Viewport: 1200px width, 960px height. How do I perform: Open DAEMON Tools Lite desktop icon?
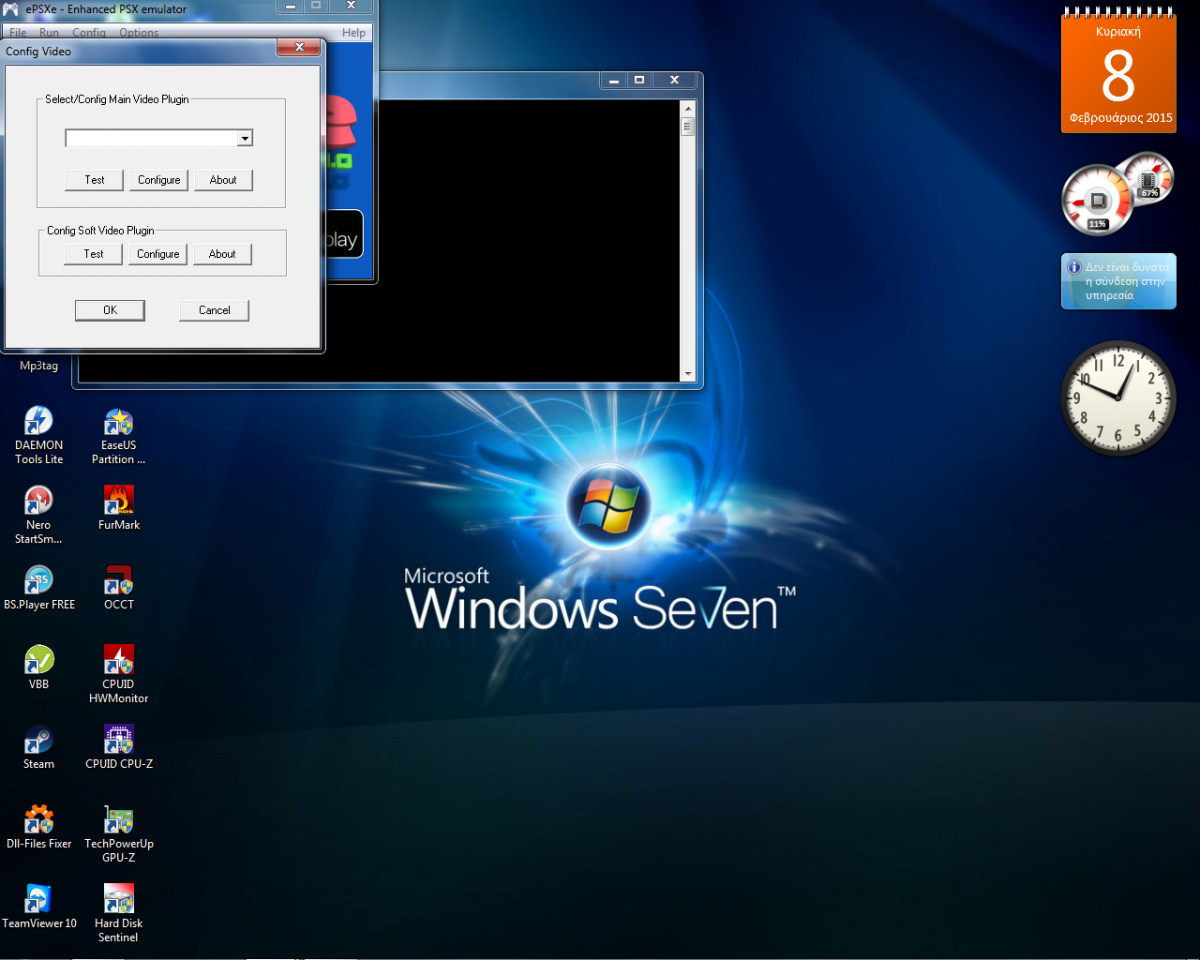pyautogui.click(x=39, y=435)
